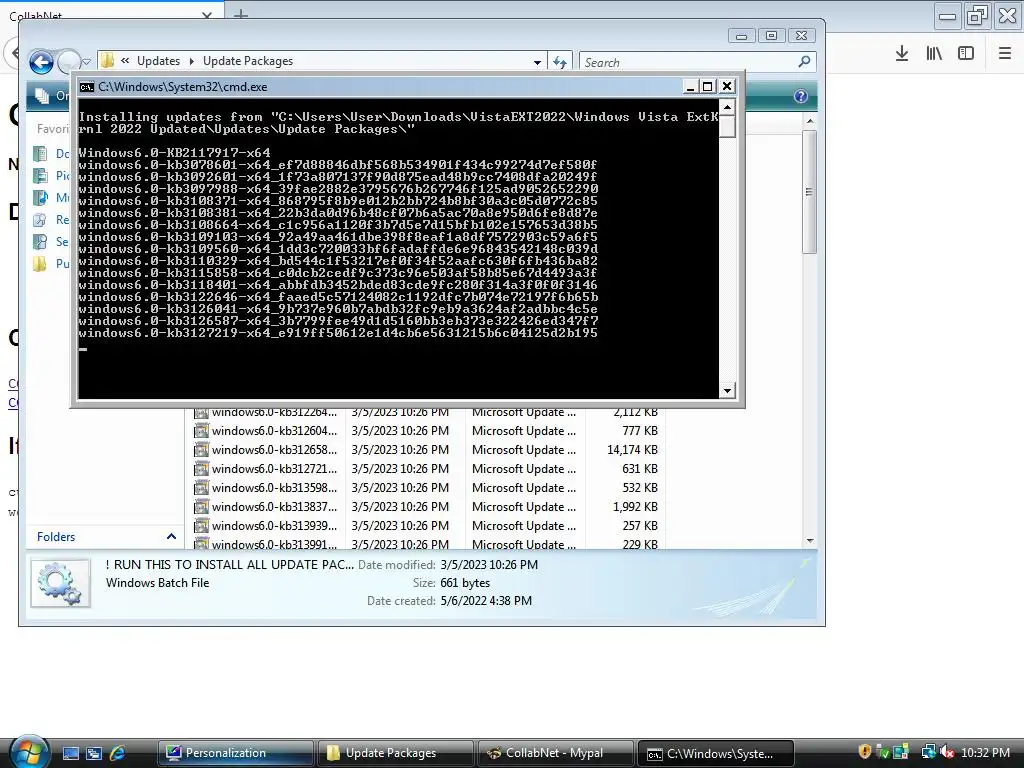Click cmd window scrollbar up arrow

pyautogui.click(x=727, y=107)
